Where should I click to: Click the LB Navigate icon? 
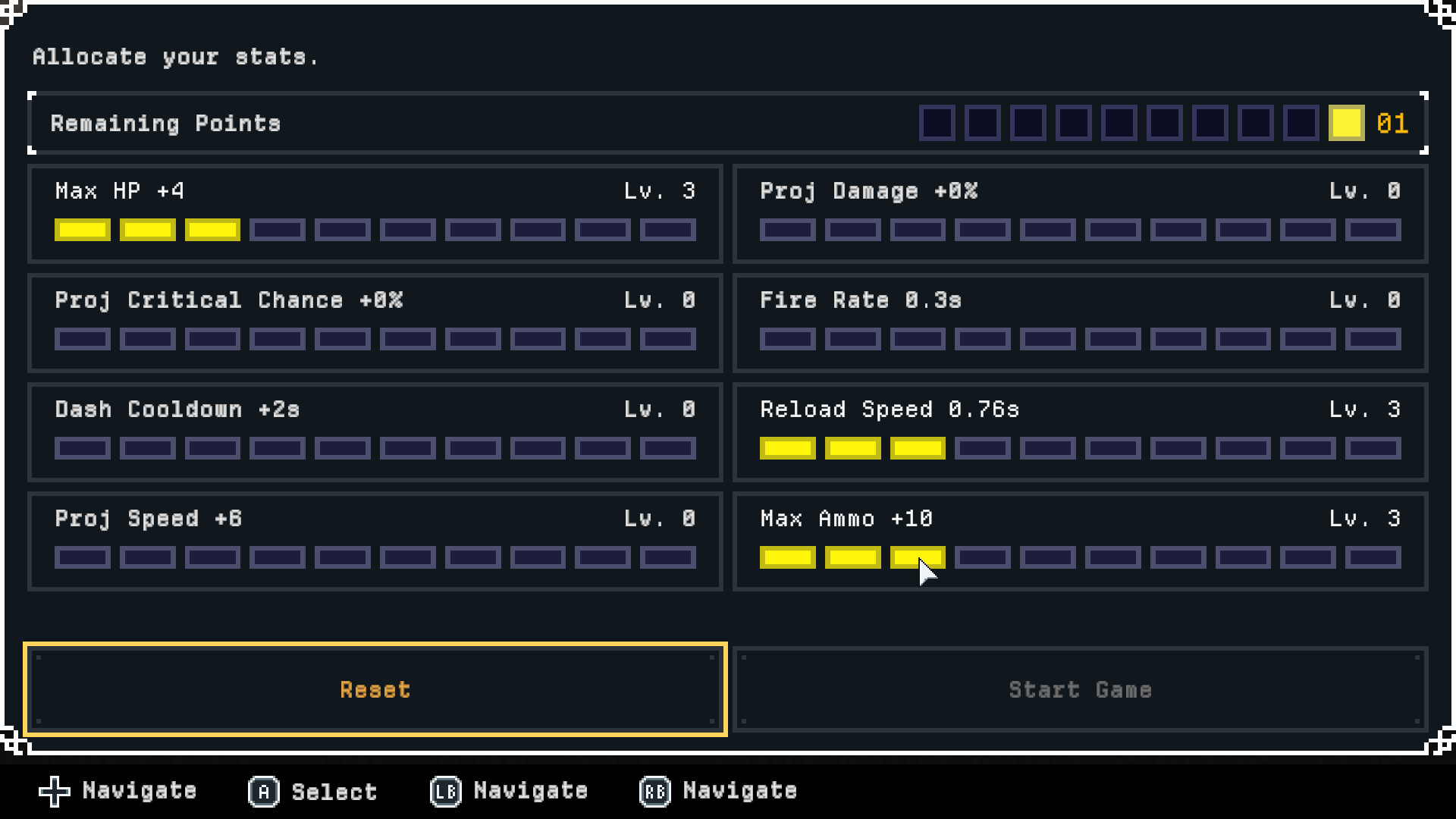click(x=446, y=792)
